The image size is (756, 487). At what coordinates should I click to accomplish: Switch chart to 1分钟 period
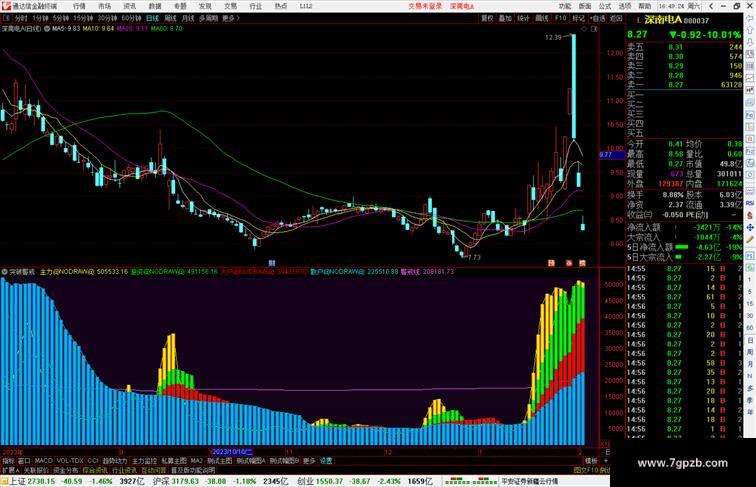[x=40, y=18]
